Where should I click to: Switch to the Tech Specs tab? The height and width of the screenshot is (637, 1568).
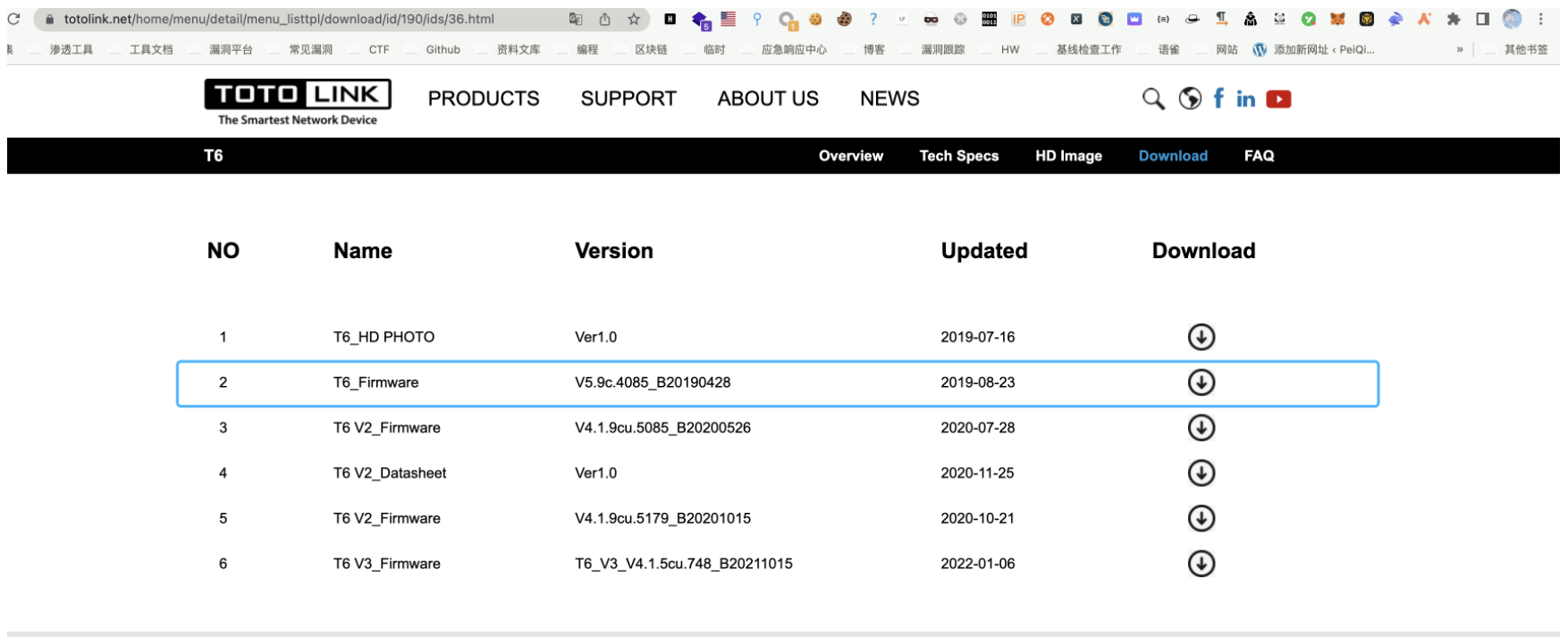pyautogui.click(x=958, y=155)
